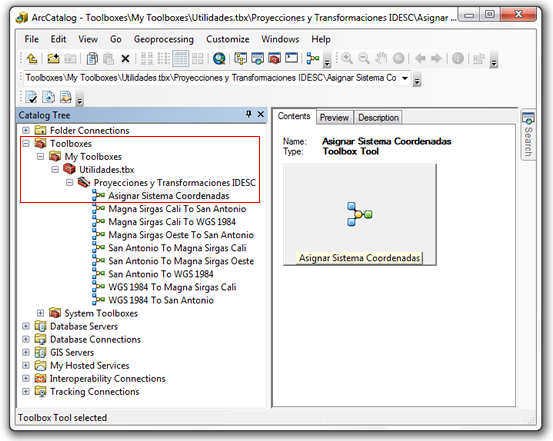Open the ArcToolbox window icon
This screenshot has height=441, width=553.
click(x=274, y=58)
